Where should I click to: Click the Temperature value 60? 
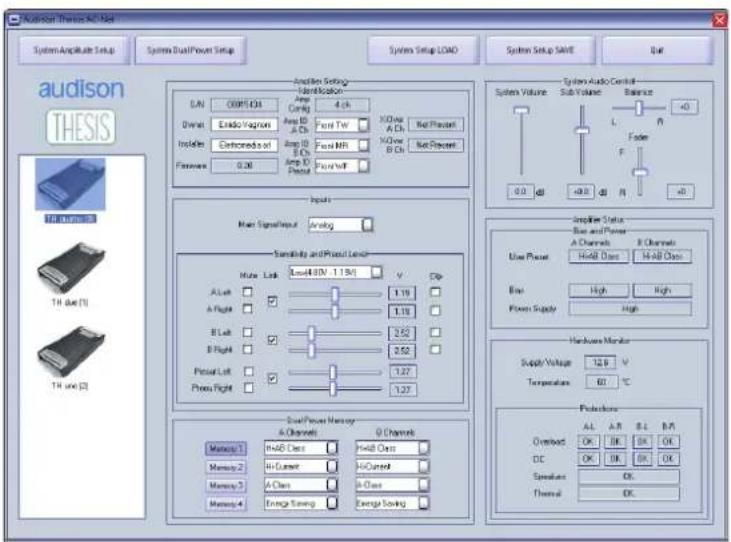[601, 382]
